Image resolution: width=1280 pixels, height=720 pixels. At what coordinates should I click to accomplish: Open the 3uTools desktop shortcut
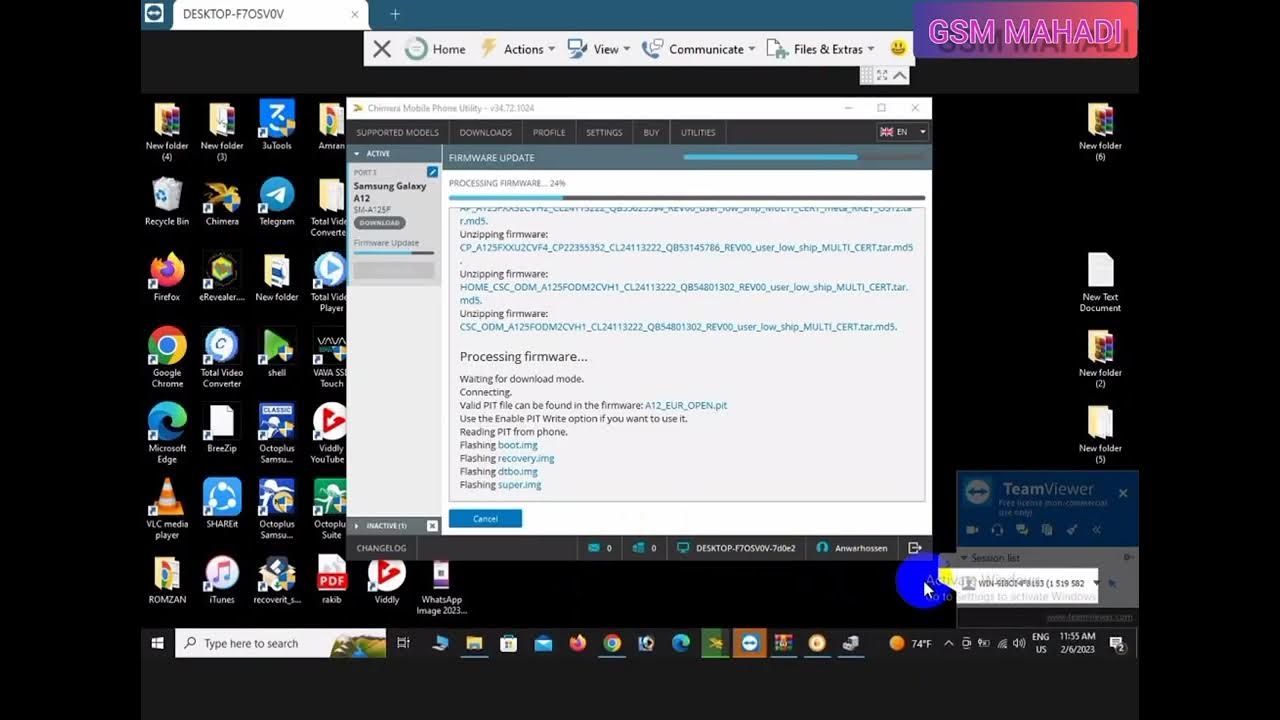coord(277,125)
